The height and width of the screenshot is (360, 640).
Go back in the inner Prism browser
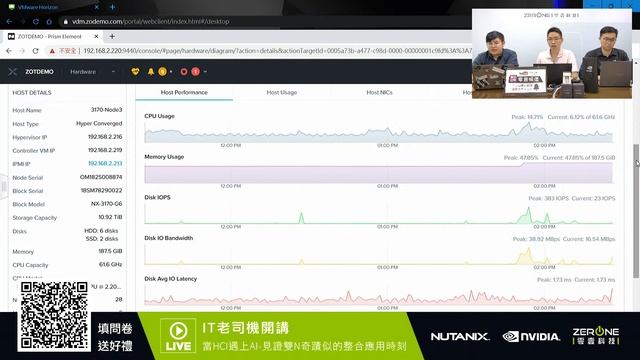click(x=9, y=51)
